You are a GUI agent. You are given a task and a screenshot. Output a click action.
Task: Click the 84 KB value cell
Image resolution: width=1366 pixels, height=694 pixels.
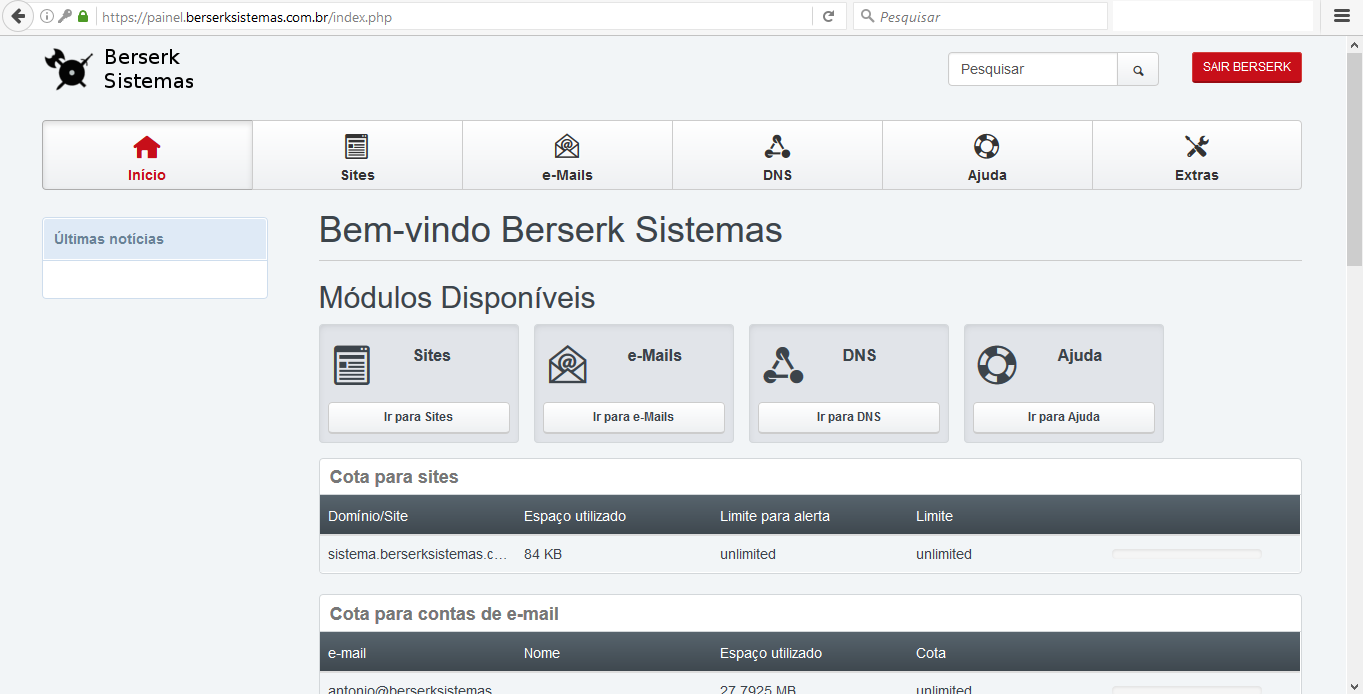(x=543, y=554)
